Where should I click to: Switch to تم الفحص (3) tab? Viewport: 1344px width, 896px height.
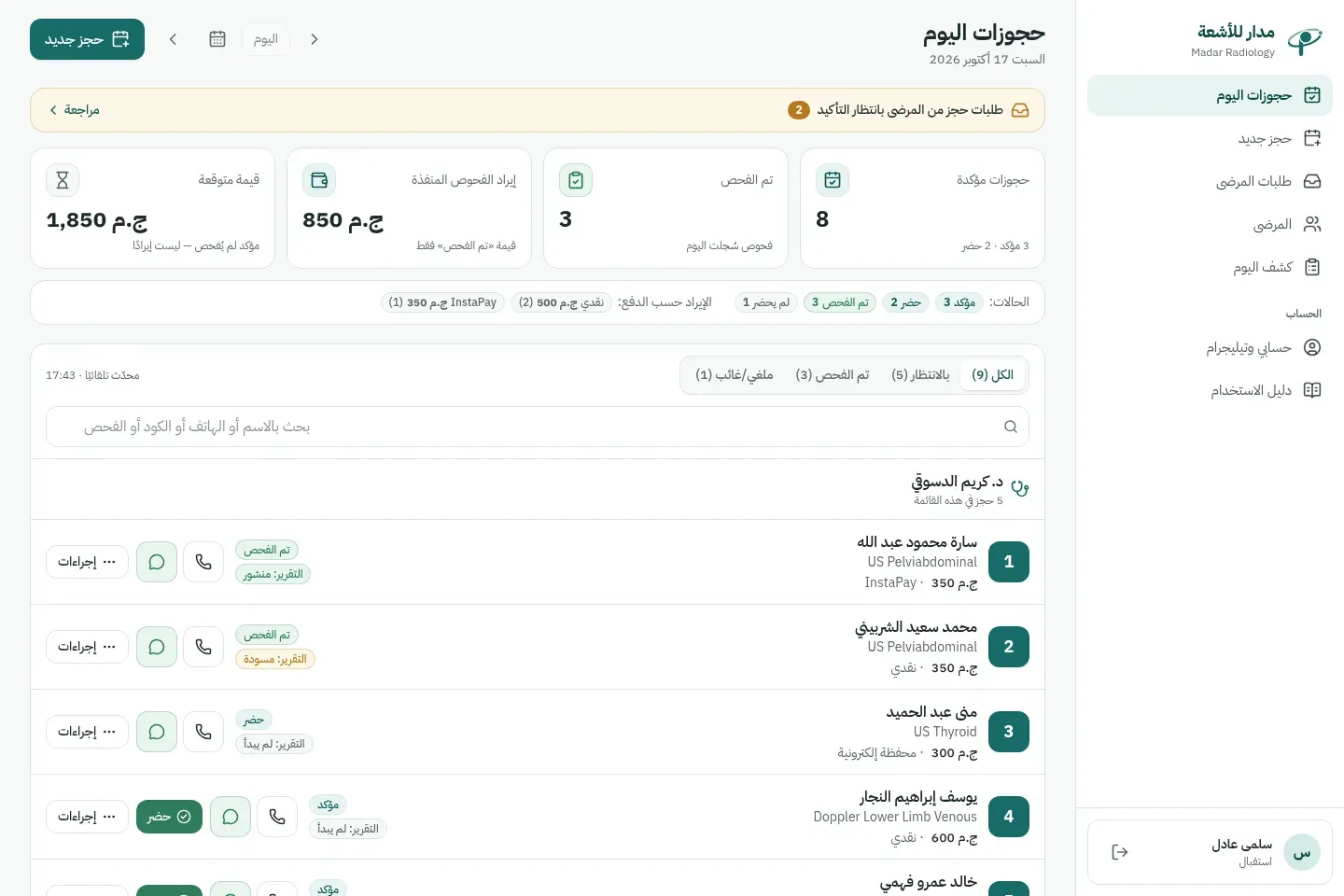pos(833,374)
